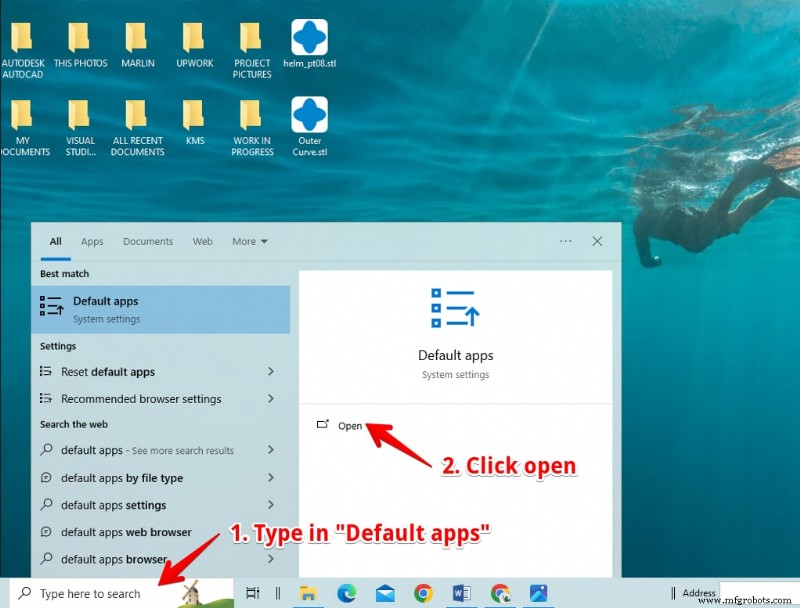Launch Microsoft Edge from taskbar
This screenshot has width=800, height=608.
click(x=347, y=593)
